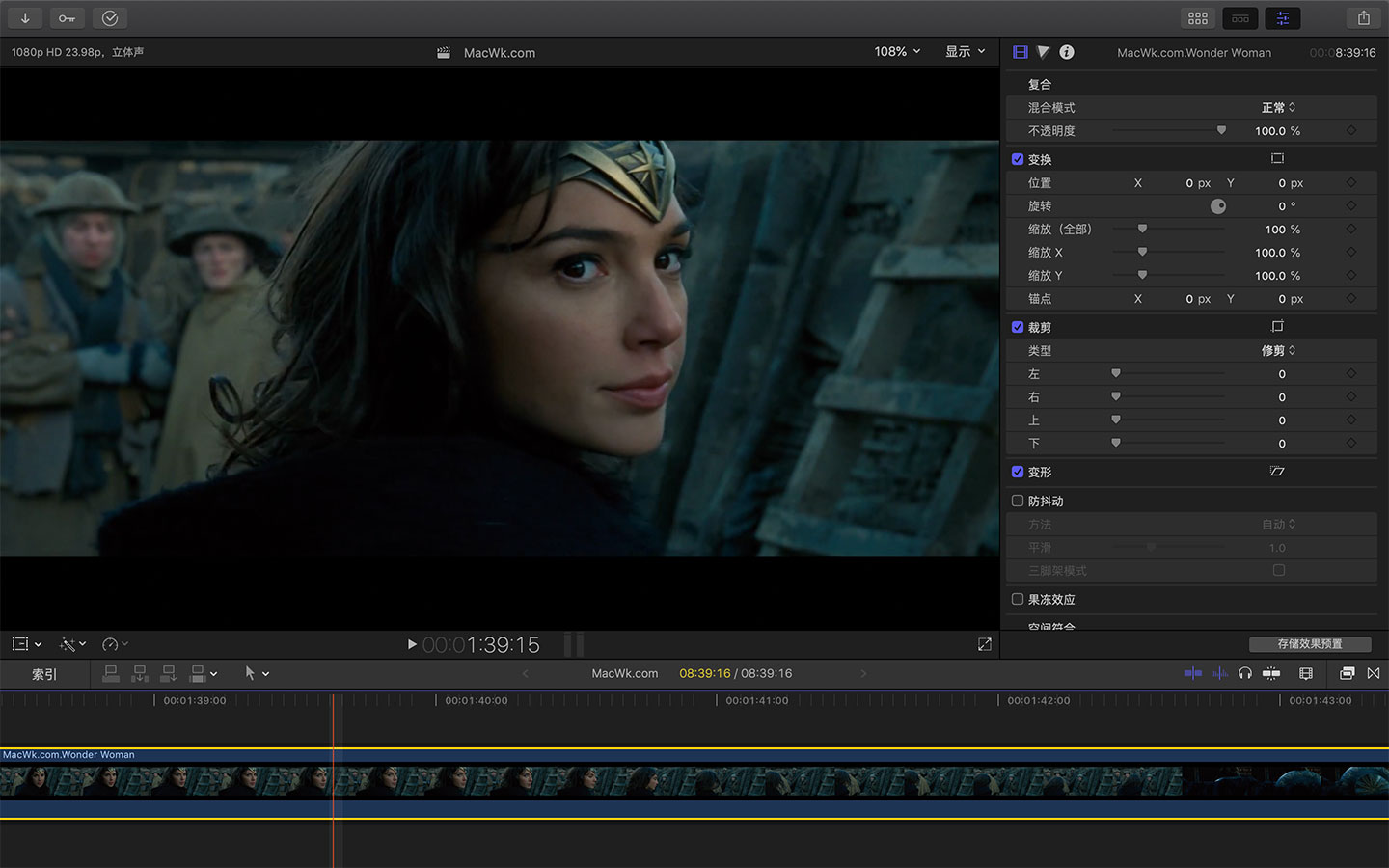Uncheck the Transform (变换) checkbox
The height and width of the screenshot is (868, 1389).
pyautogui.click(x=1018, y=159)
